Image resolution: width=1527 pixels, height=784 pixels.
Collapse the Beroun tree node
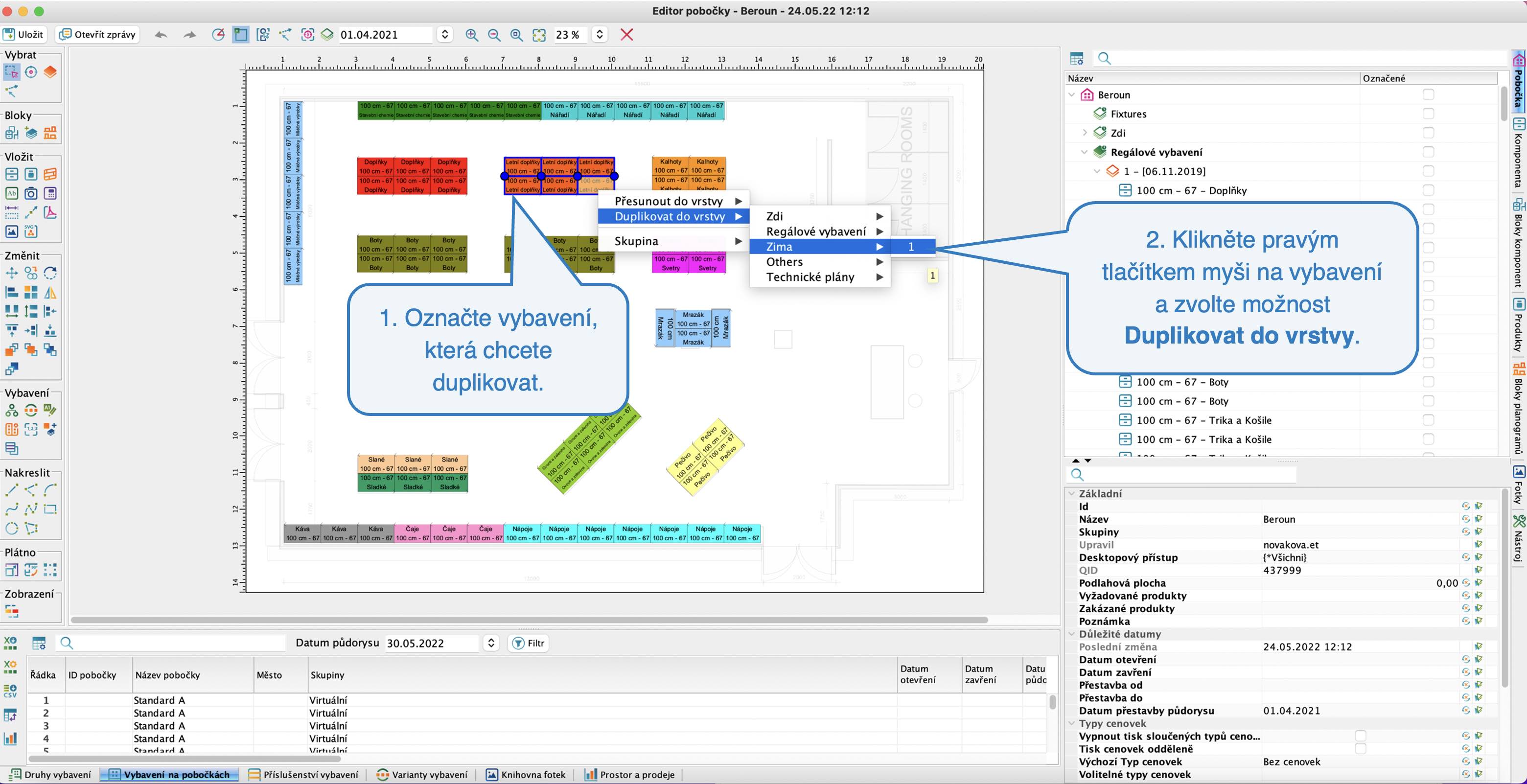1072,95
